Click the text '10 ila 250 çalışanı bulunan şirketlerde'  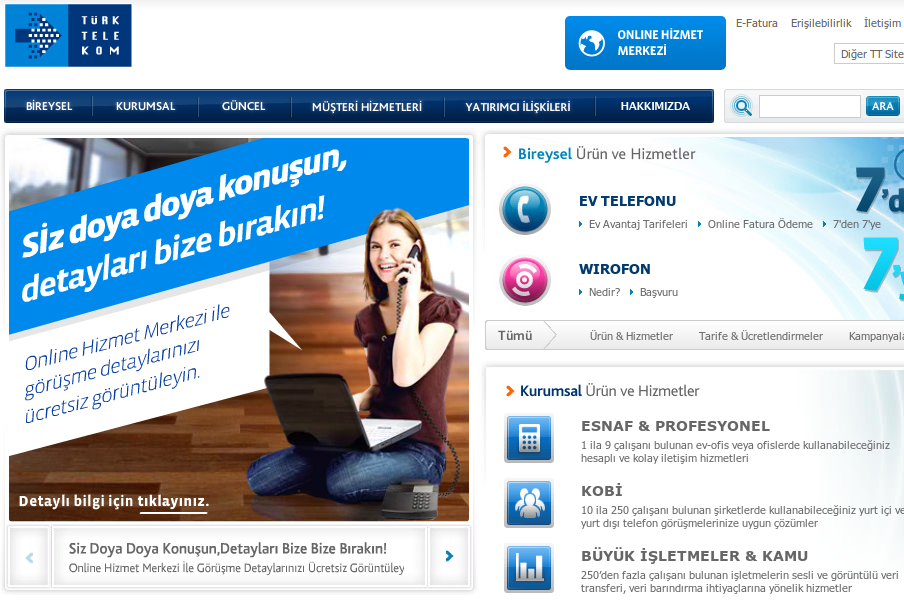[743, 517]
